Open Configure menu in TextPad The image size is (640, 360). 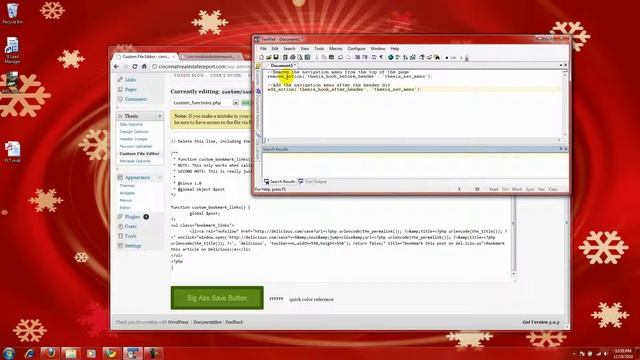coord(356,49)
